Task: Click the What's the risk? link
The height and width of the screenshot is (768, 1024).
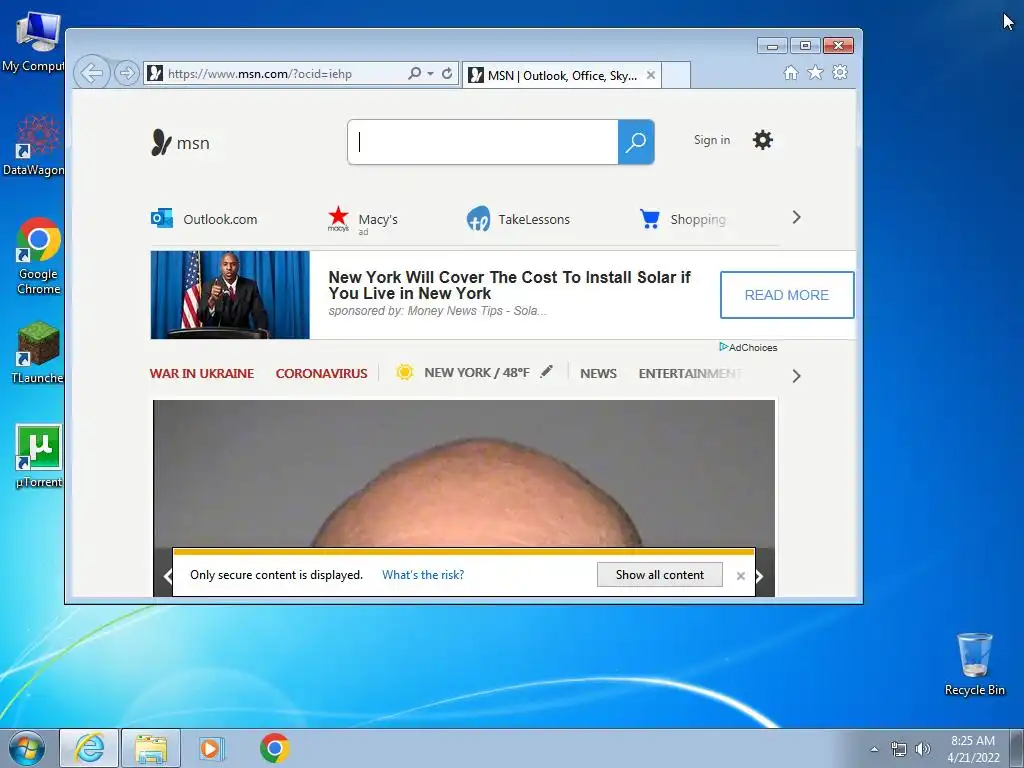Action: pyautogui.click(x=423, y=575)
